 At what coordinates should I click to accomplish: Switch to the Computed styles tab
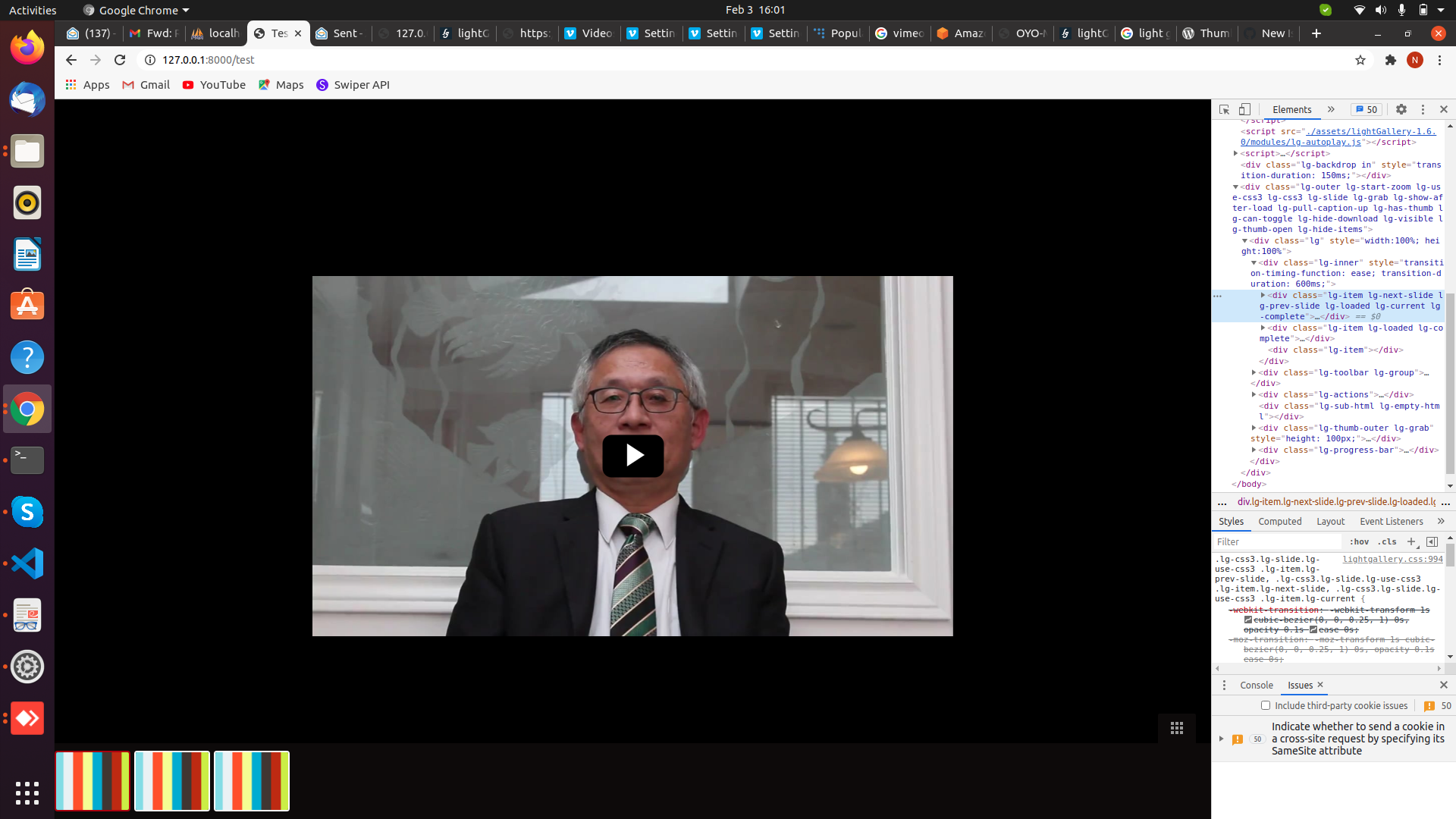tap(1279, 521)
